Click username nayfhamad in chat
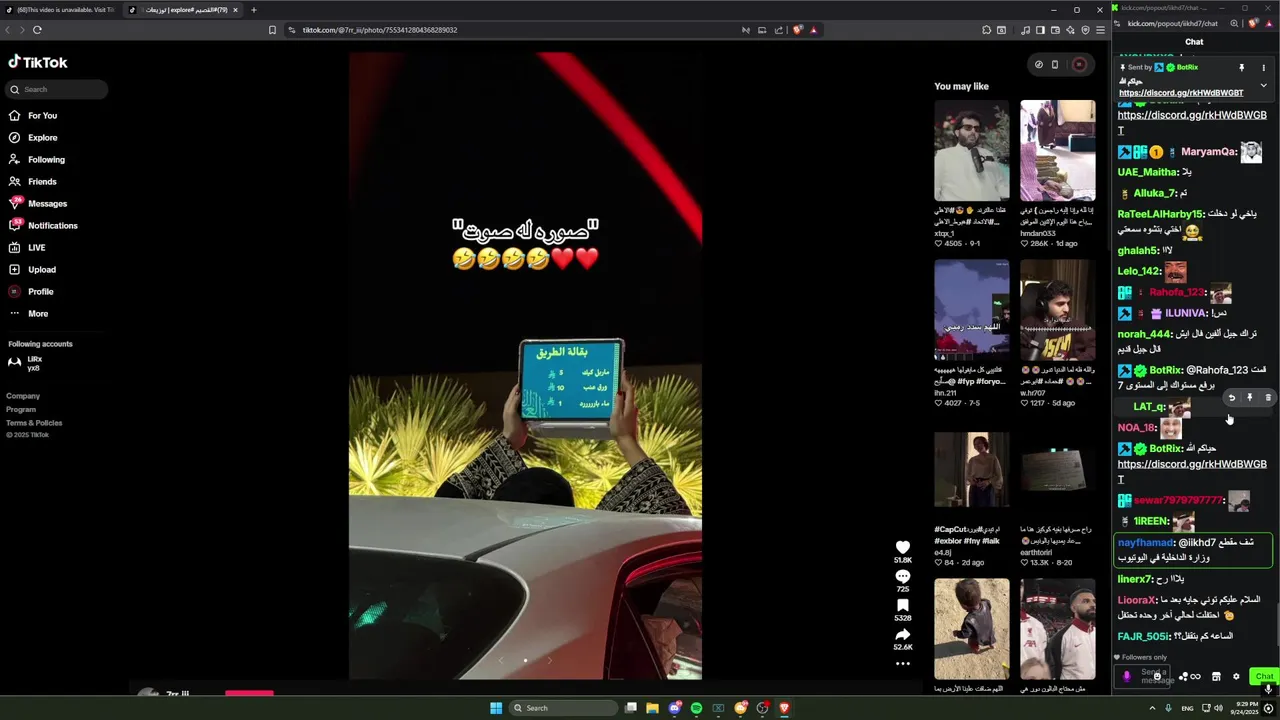Image resolution: width=1280 pixels, height=720 pixels. click(1145, 543)
